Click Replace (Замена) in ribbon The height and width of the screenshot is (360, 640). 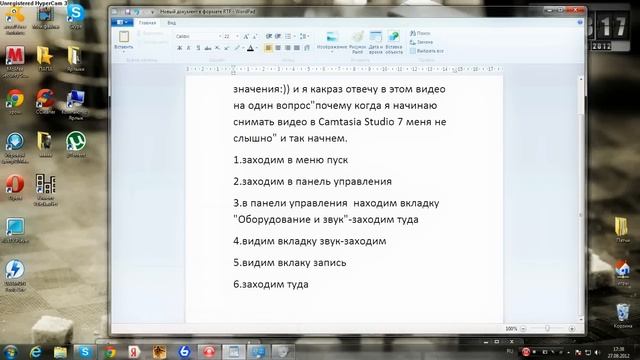[x=422, y=42]
